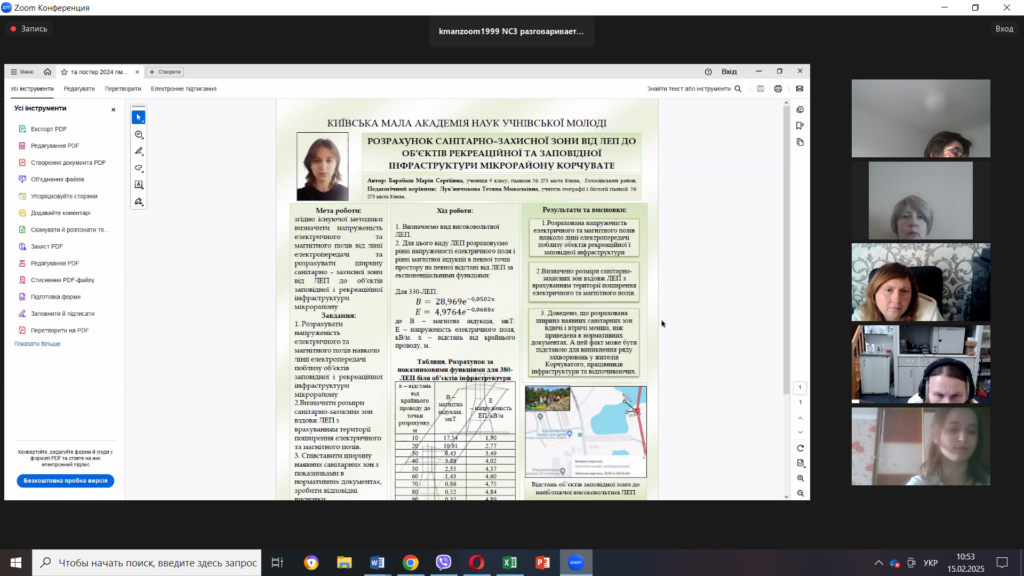The image size is (1024, 576).
Task: Sign in to Acrobat via Вхід
Action: pos(729,72)
